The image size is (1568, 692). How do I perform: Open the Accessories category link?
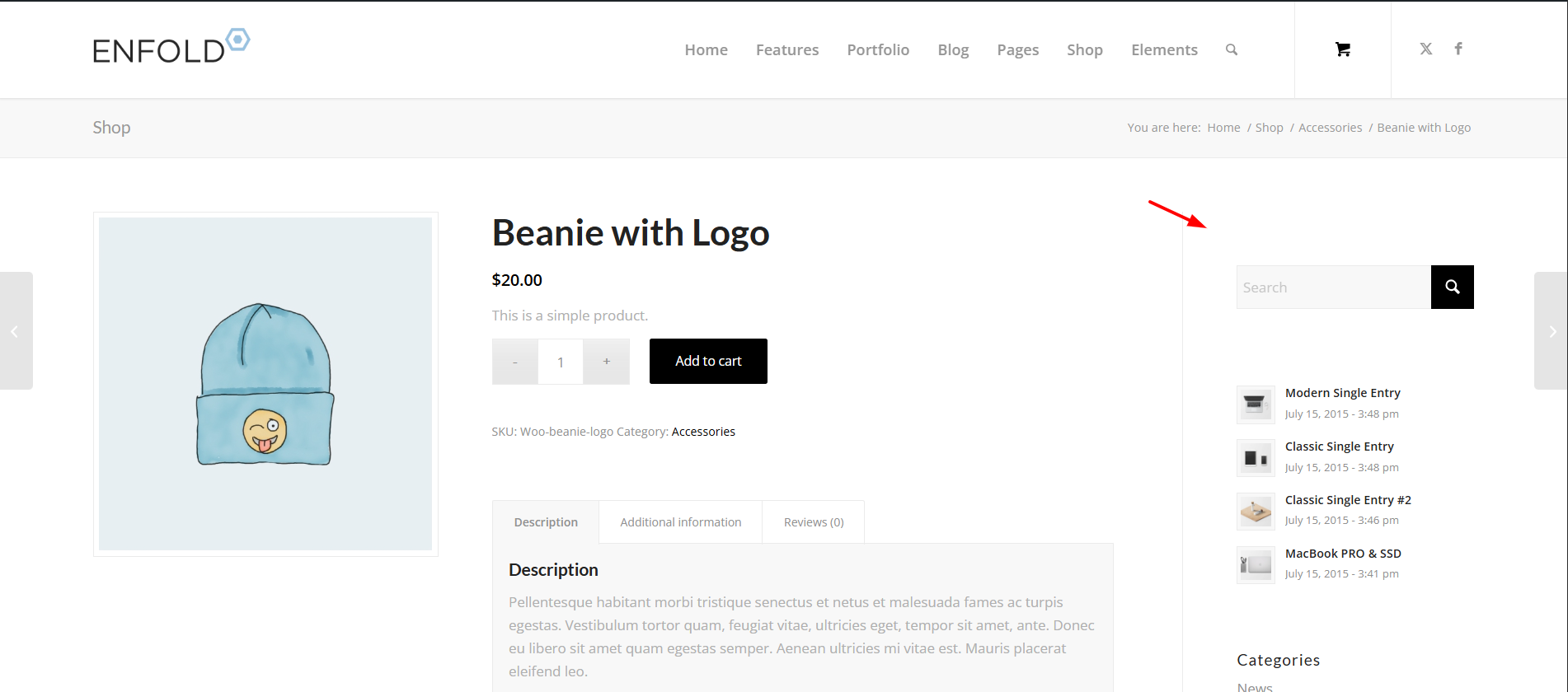(x=703, y=432)
